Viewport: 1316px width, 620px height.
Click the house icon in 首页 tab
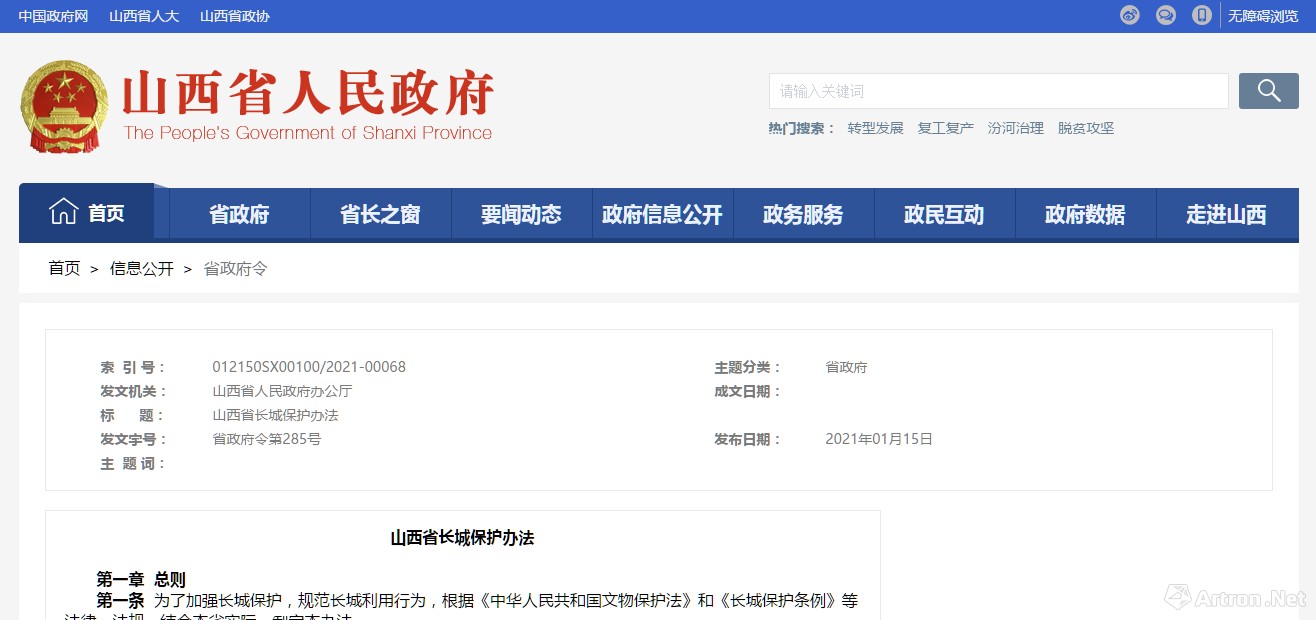click(x=64, y=212)
